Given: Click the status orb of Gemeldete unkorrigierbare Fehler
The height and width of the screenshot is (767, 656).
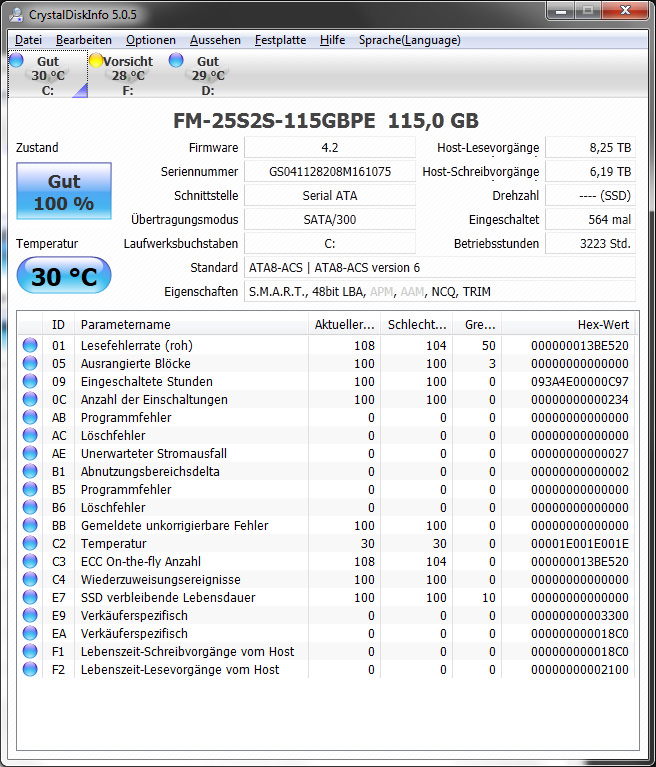Looking at the screenshot, I should [30, 525].
